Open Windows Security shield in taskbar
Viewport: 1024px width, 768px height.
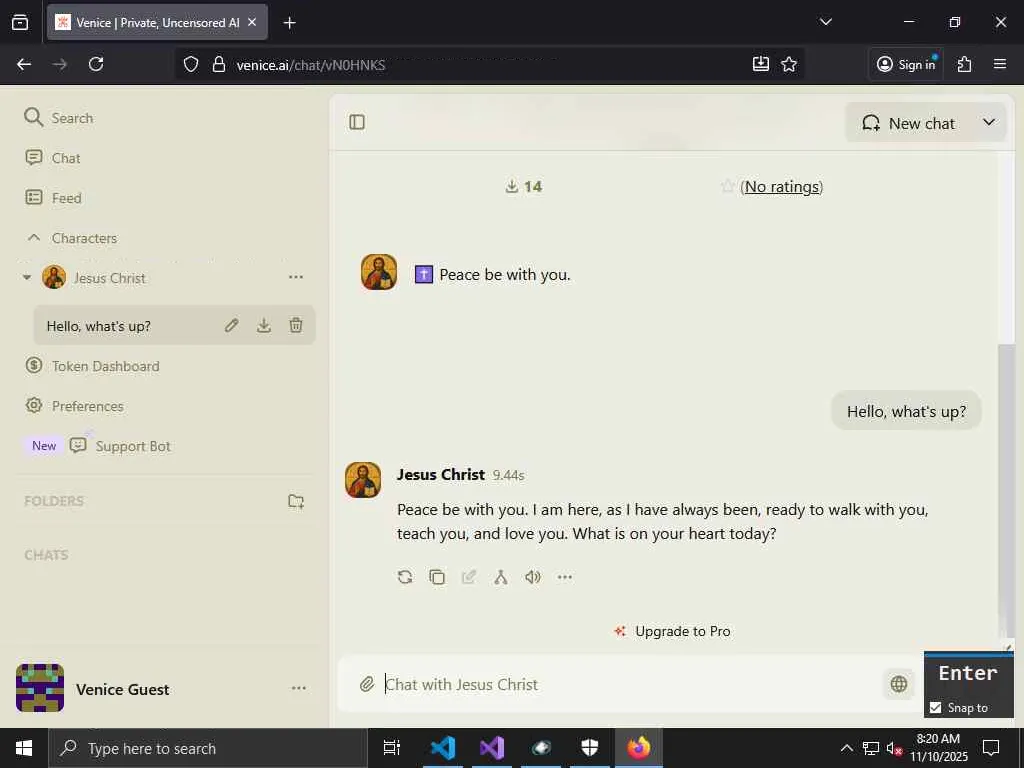click(x=590, y=748)
